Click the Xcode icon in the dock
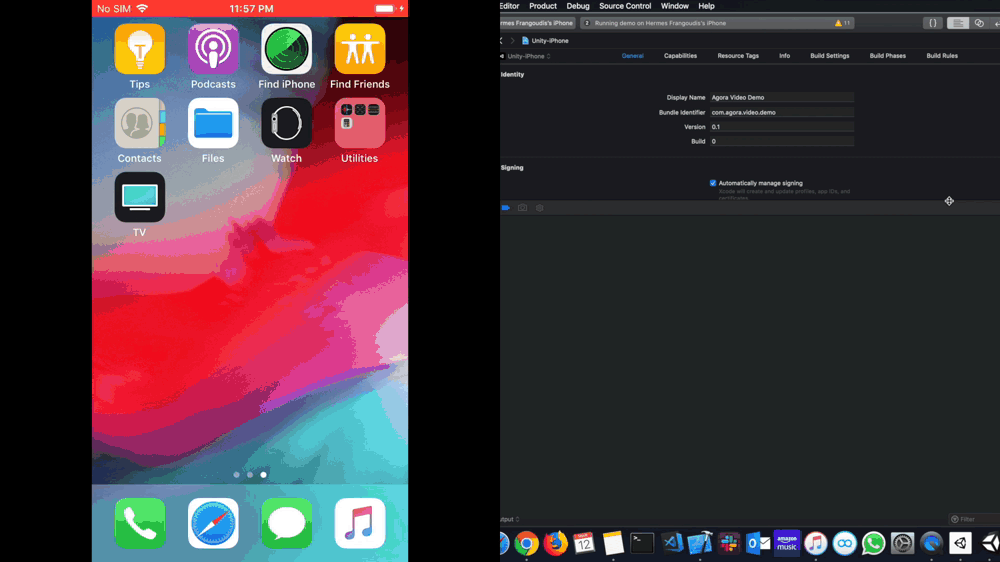Viewport: 1000px width, 562px height. pyautogui.click(x=700, y=544)
